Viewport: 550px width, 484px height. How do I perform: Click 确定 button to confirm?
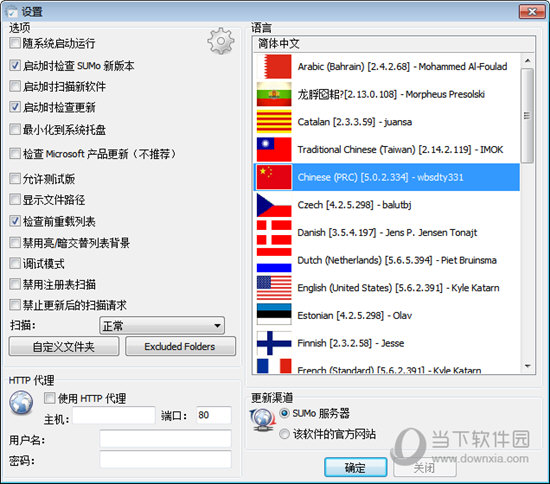click(356, 467)
